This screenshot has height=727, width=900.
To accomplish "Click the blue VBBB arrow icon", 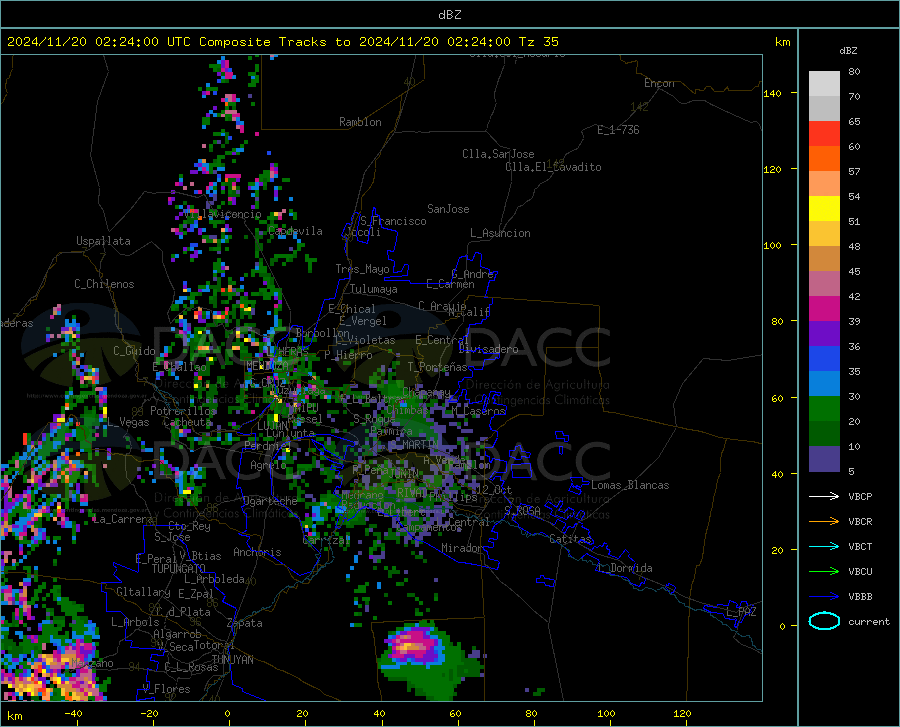I will click(824, 596).
